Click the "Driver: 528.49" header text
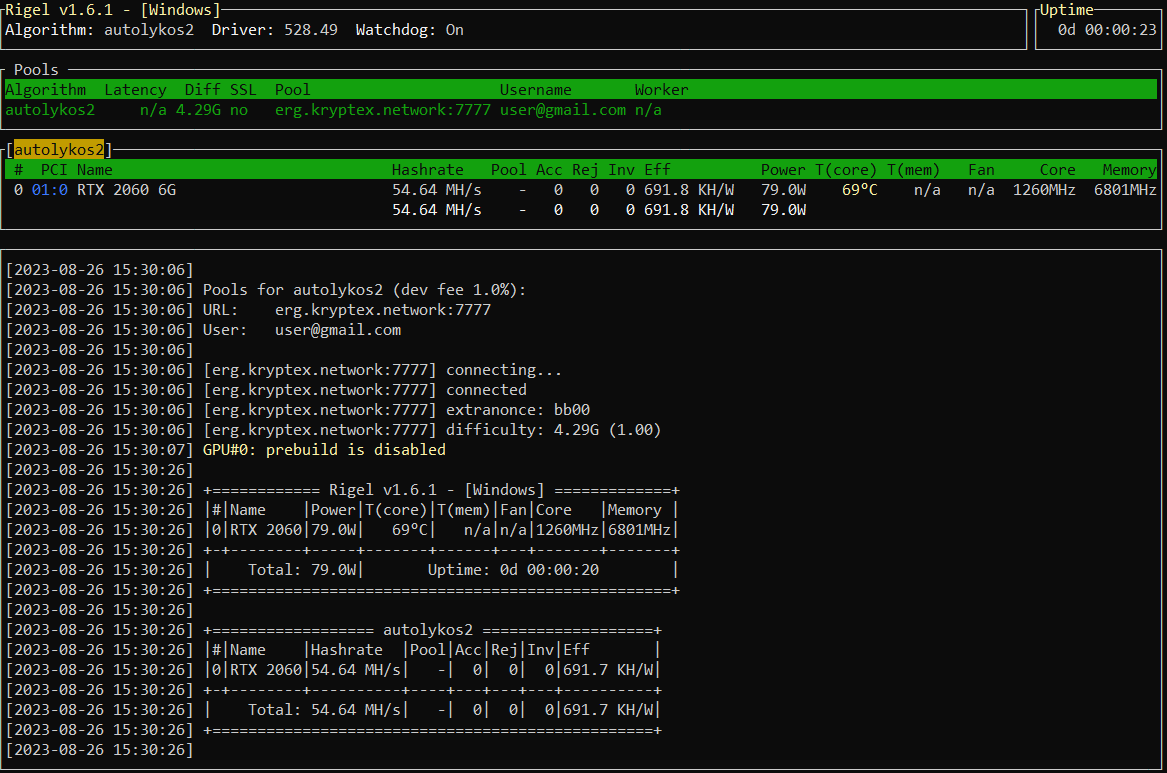The image size is (1167, 773). pos(275,30)
